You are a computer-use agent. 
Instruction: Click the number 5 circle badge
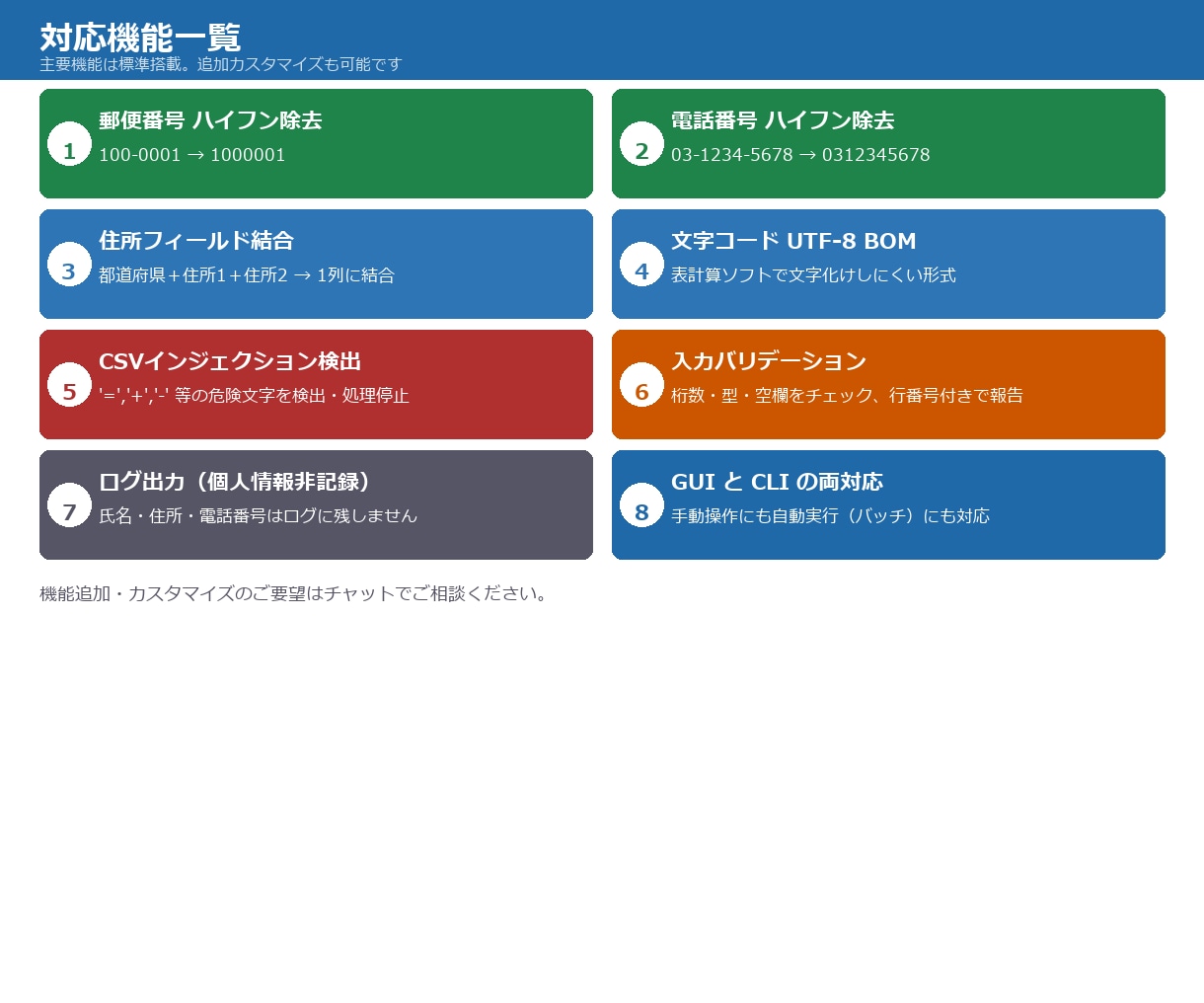[69, 385]
